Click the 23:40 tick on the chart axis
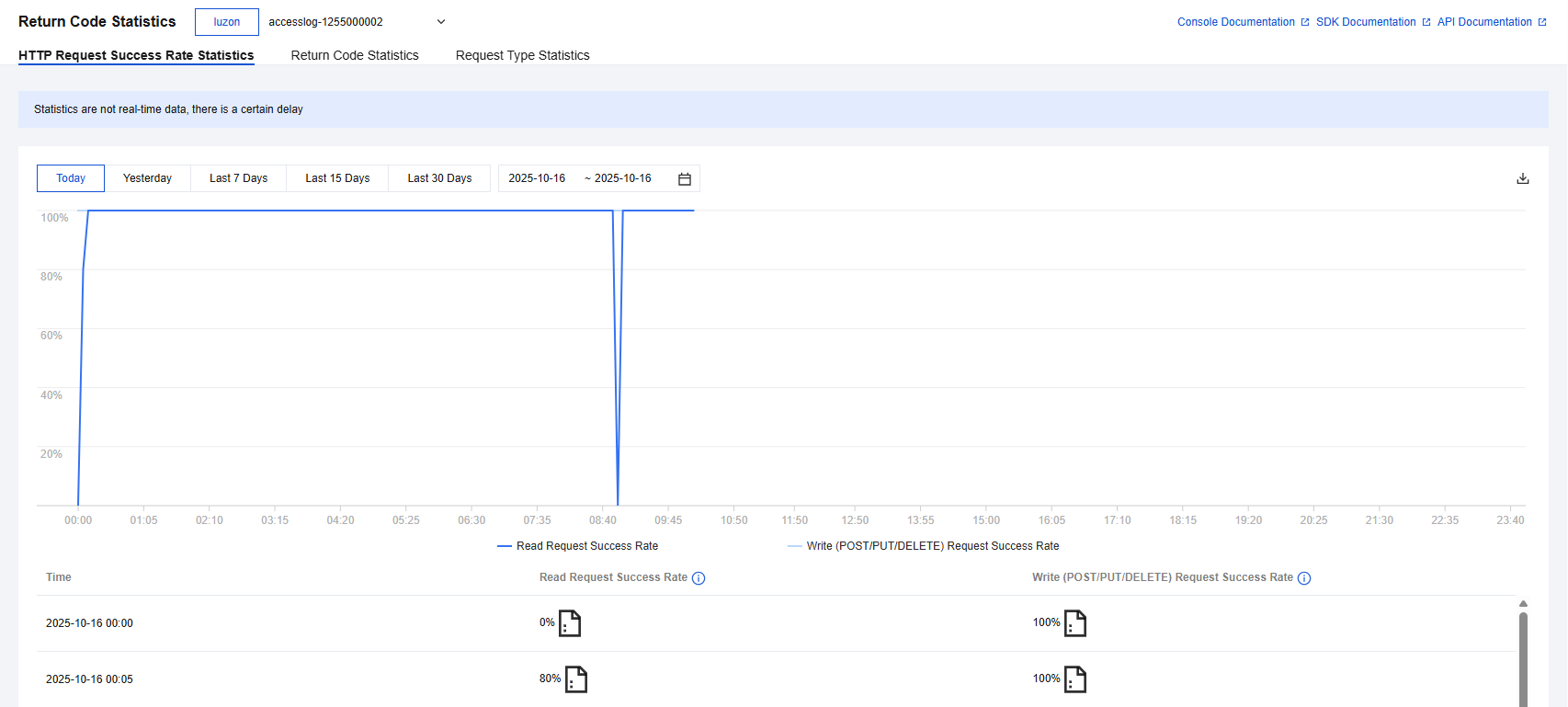This screenshot has width=1568, height=707. 1510,520
